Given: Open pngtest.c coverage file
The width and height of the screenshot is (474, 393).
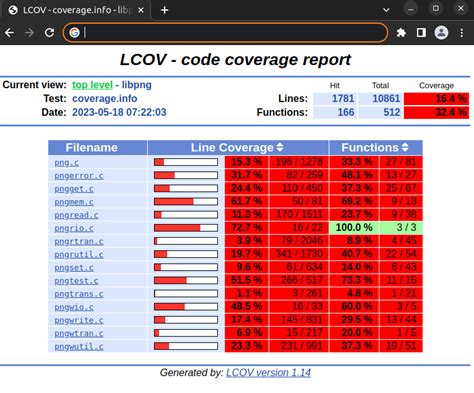Looking at the screenshot, I should tap(76, 281).
